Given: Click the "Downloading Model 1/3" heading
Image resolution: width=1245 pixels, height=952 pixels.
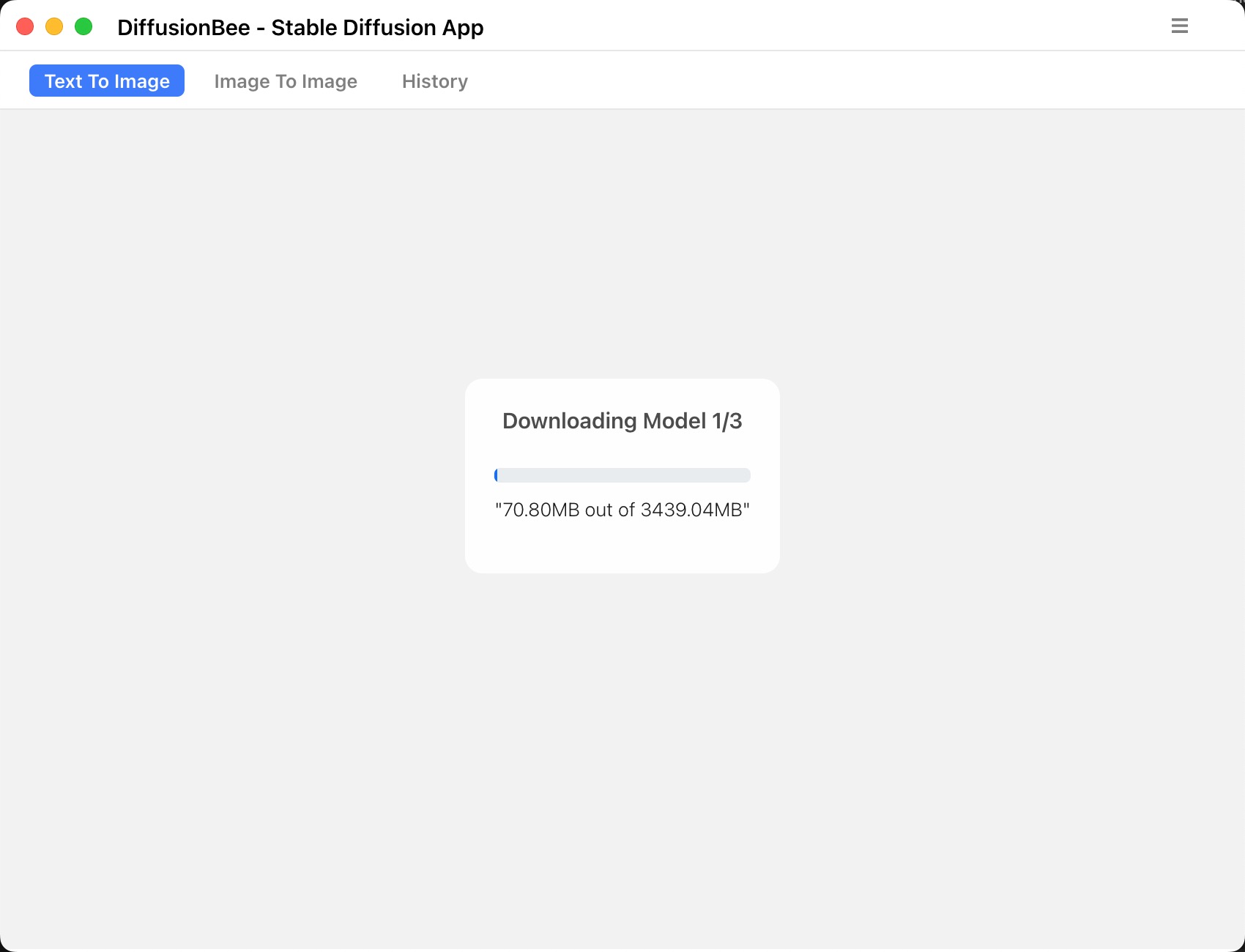Looking at the screenshot, I should point(622,421).
